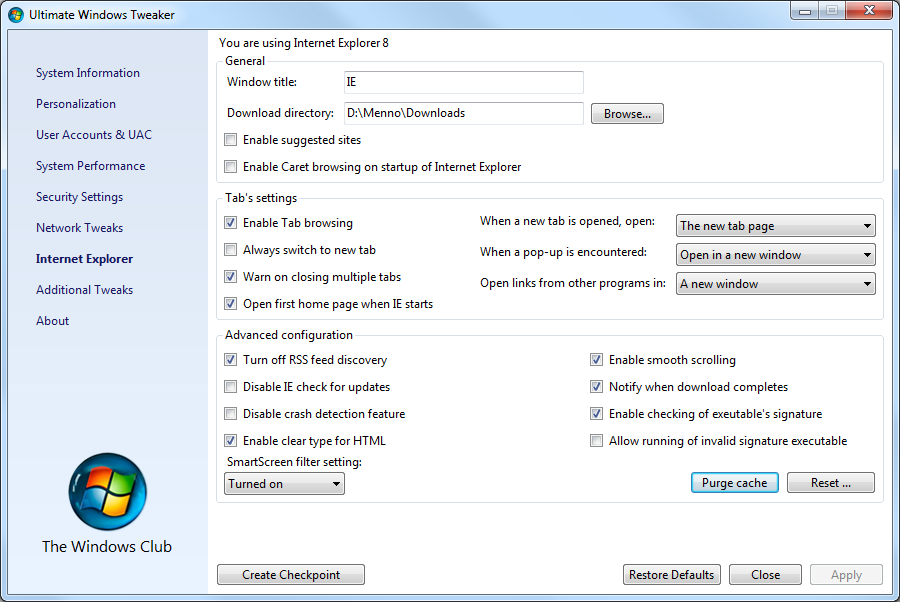Click the Reset ... button
This screenshot has width=900, height=602.
click(x=831, y=483)
